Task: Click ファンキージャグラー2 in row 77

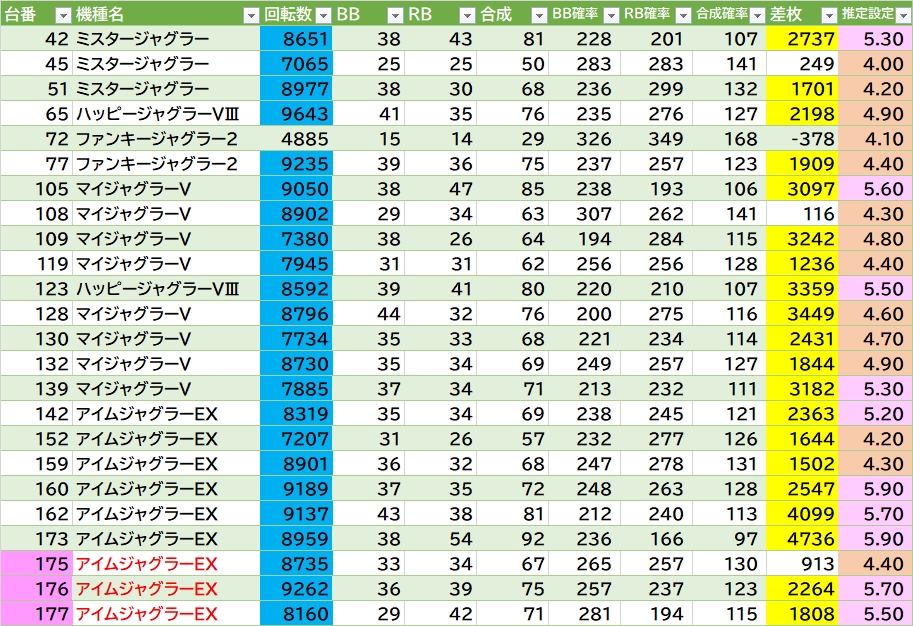Action: [166, 164]
